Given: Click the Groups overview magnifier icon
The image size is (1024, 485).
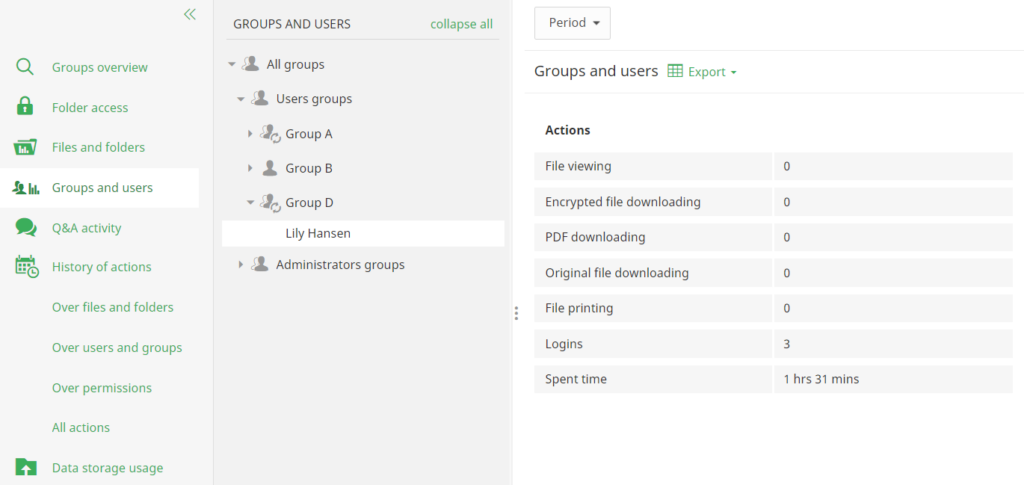Looking at the screenshot, I should click(x=25, y=67).
